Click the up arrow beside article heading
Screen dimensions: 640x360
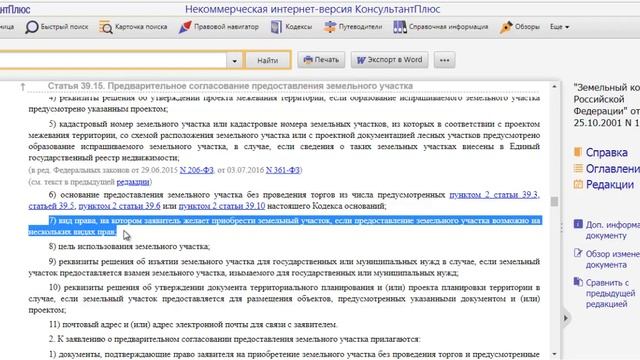pyautogui.click(x=23, y=87)
